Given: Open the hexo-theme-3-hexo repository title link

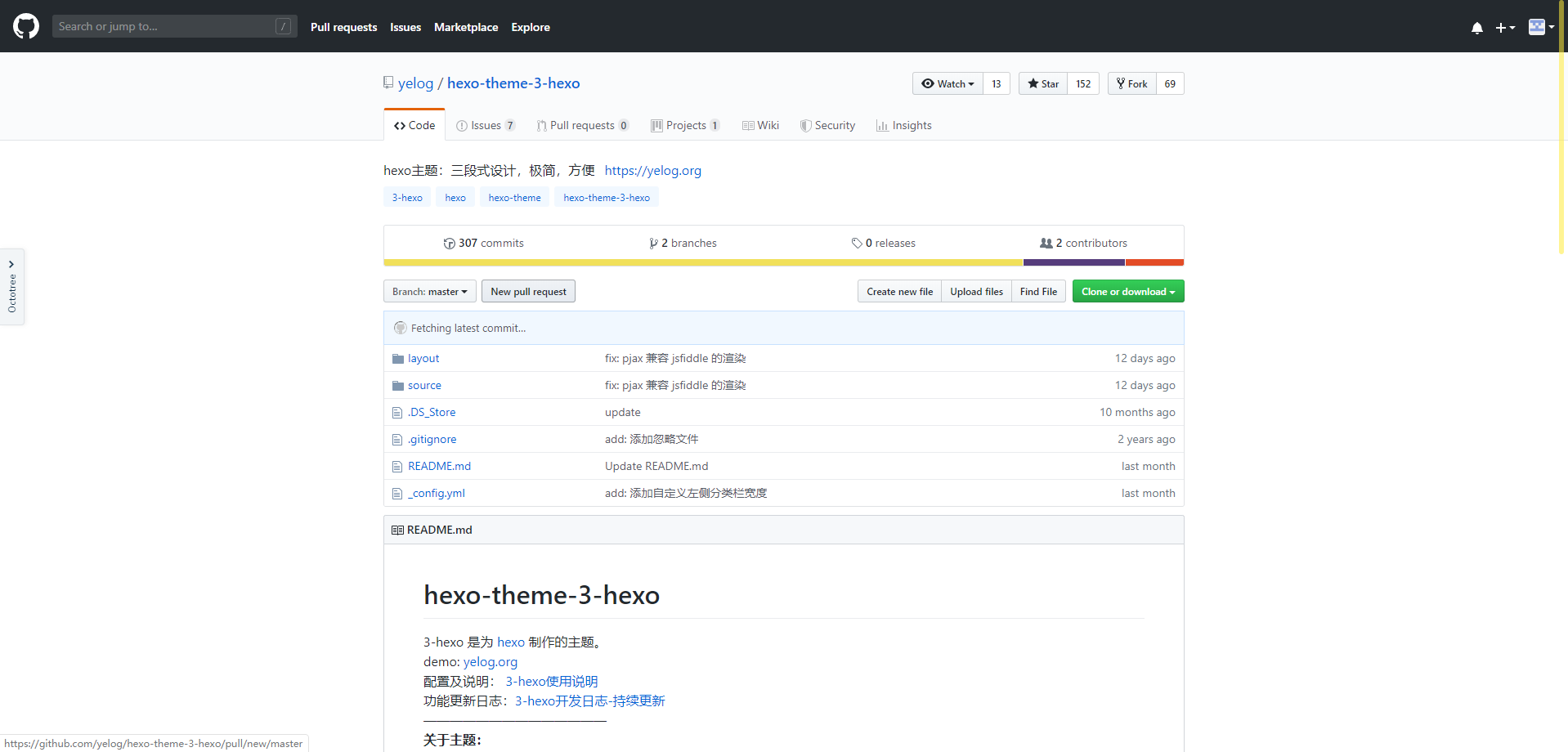Looking at the screenshot, I should pos(513,83).
